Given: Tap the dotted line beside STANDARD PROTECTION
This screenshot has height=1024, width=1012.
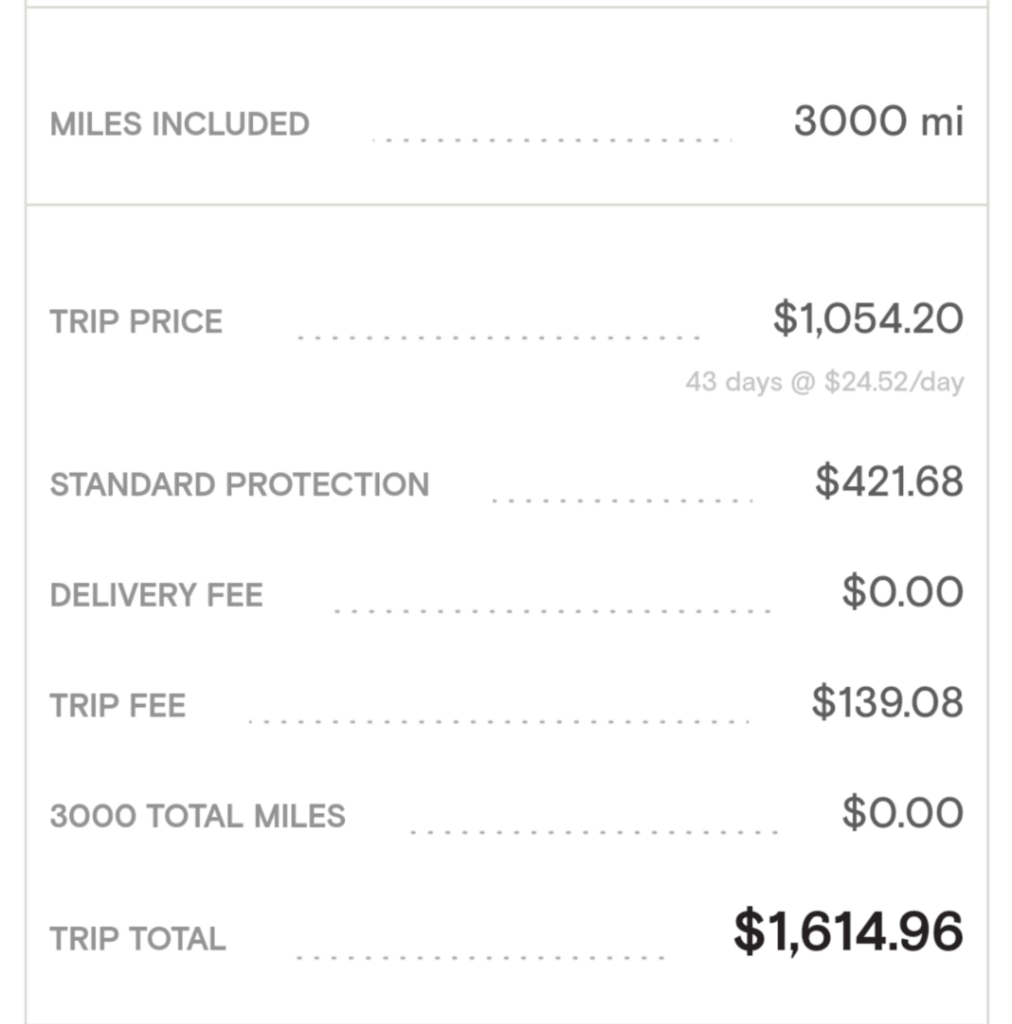Looking at the screenshot, I should tap(622, 499).
